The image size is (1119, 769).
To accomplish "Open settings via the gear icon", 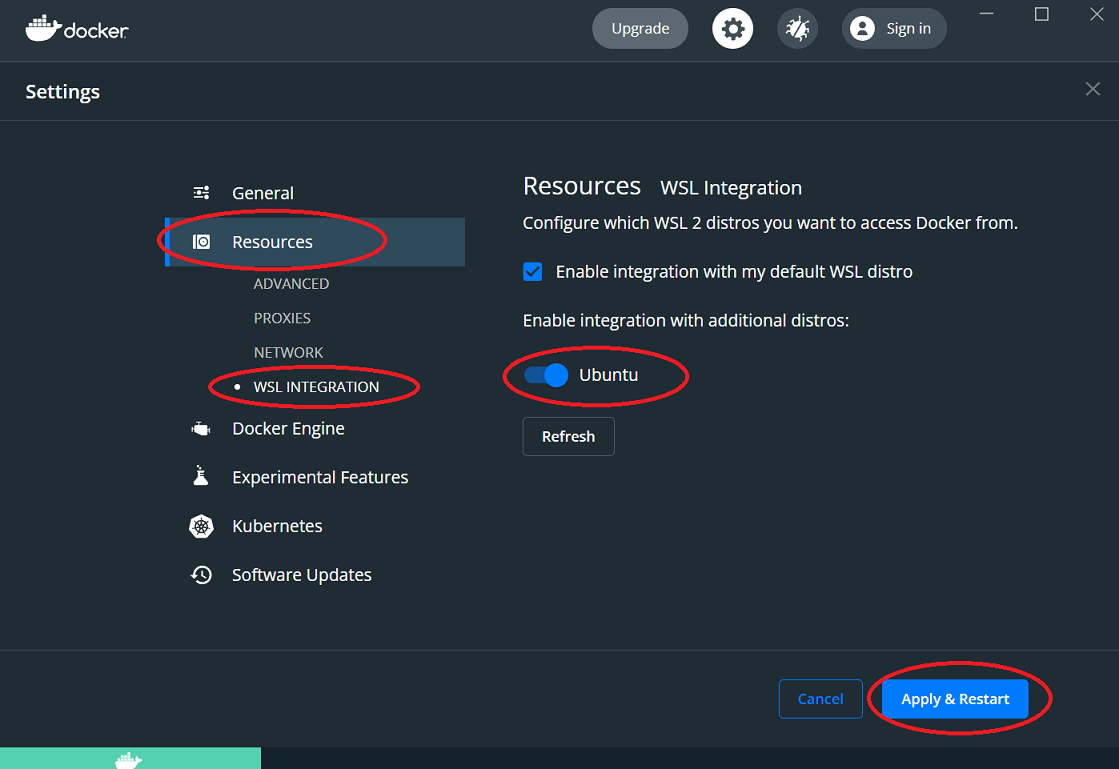I will point(732,29).
